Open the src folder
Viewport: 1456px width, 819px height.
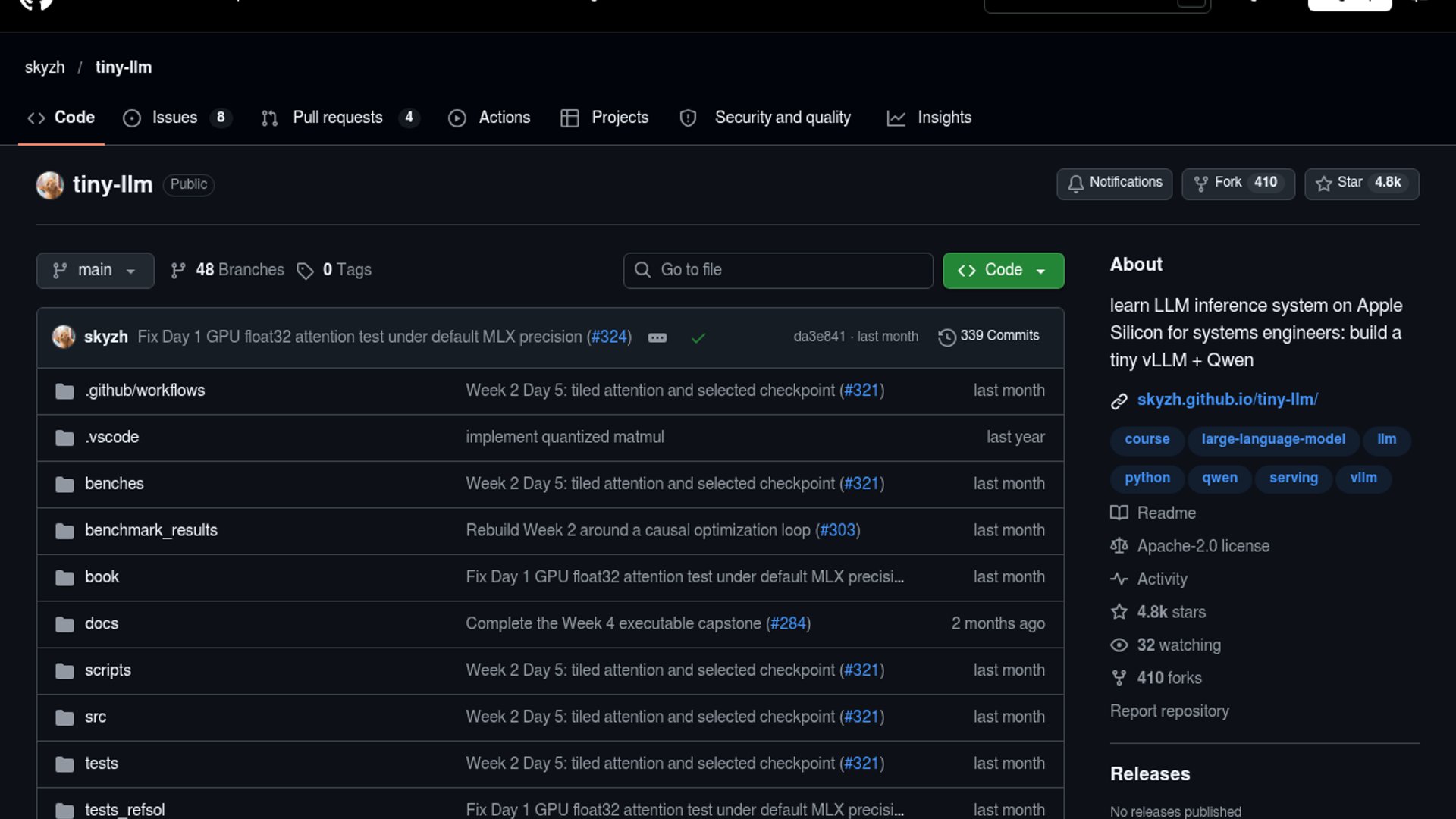96,717
